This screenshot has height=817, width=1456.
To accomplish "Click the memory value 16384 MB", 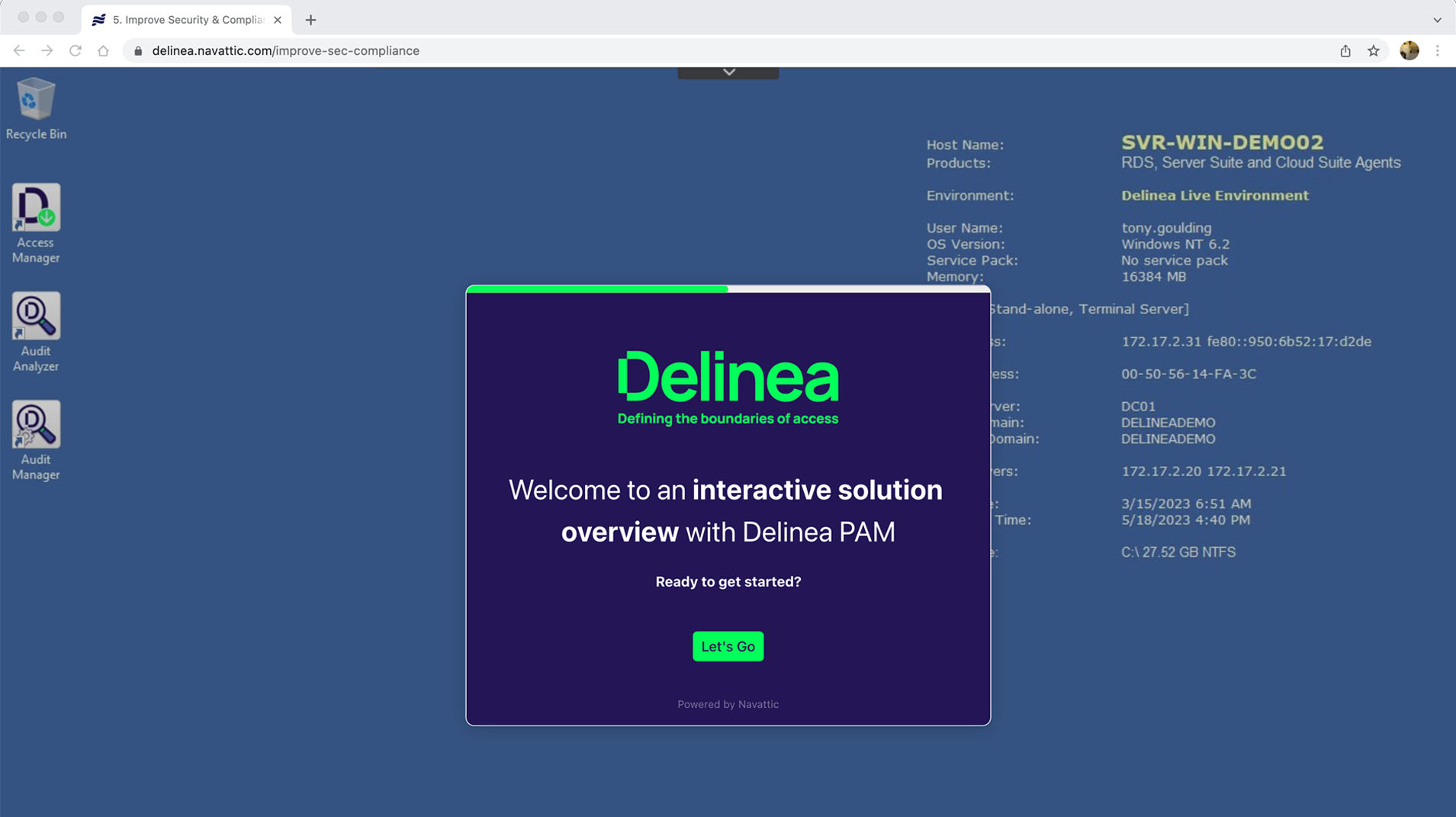I will pos(1153,277).
